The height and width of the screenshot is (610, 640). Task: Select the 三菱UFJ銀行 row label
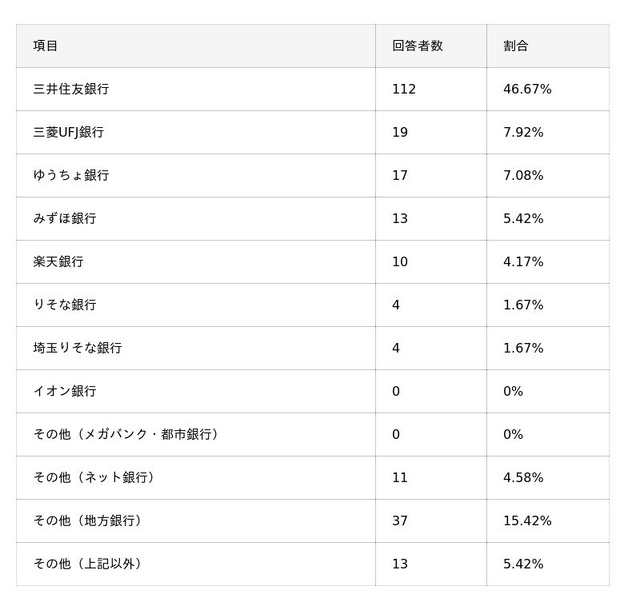[x=68, y=132]
